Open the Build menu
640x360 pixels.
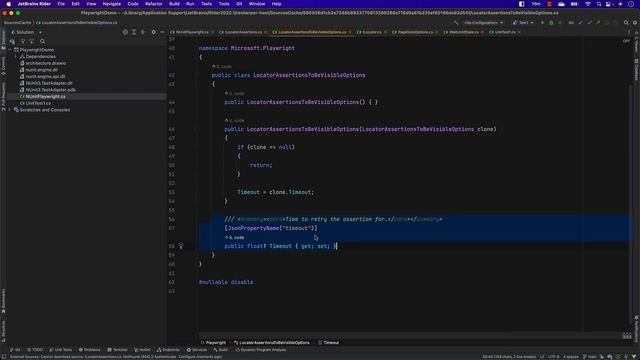tap(174, 4)
